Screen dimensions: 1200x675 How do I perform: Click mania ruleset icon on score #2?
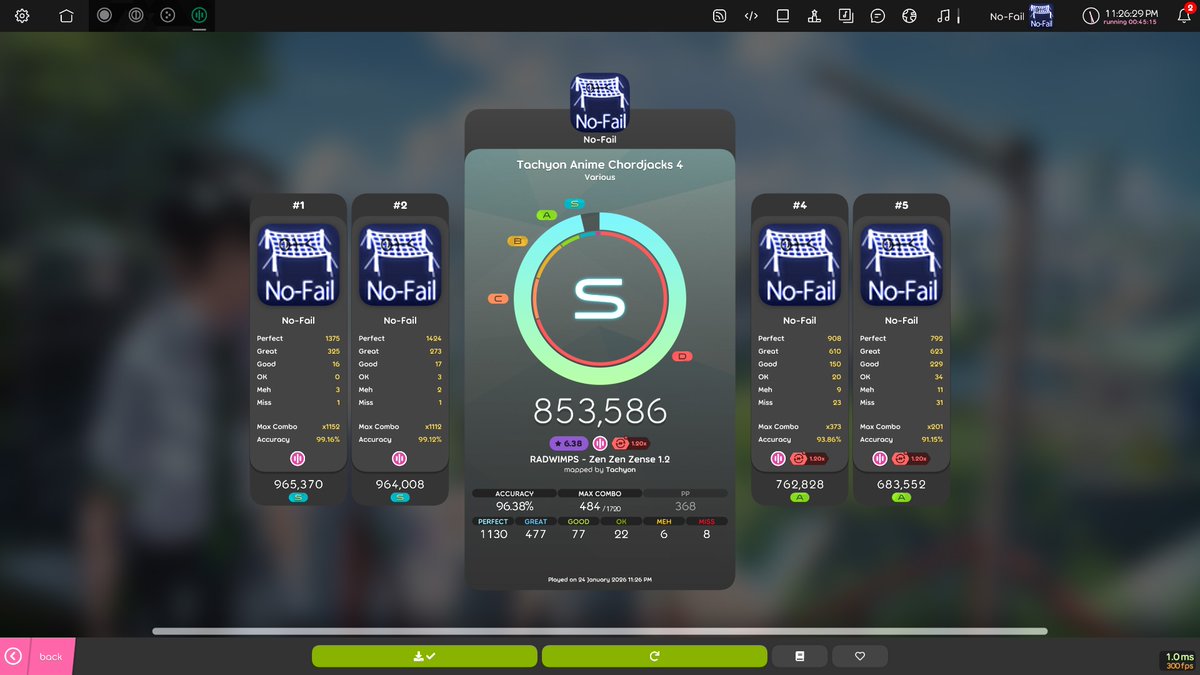(x=400, y=458)
